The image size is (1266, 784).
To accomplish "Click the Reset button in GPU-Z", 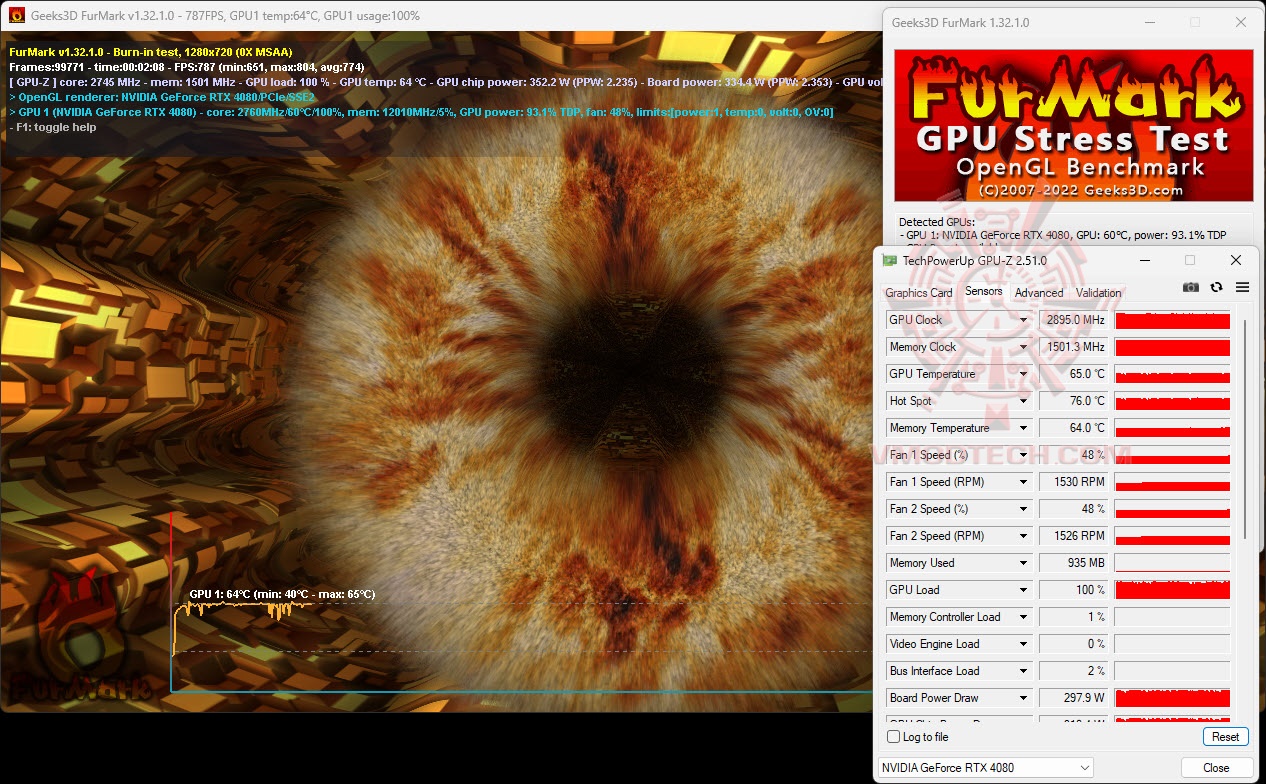I will (x=1225, y=737).
